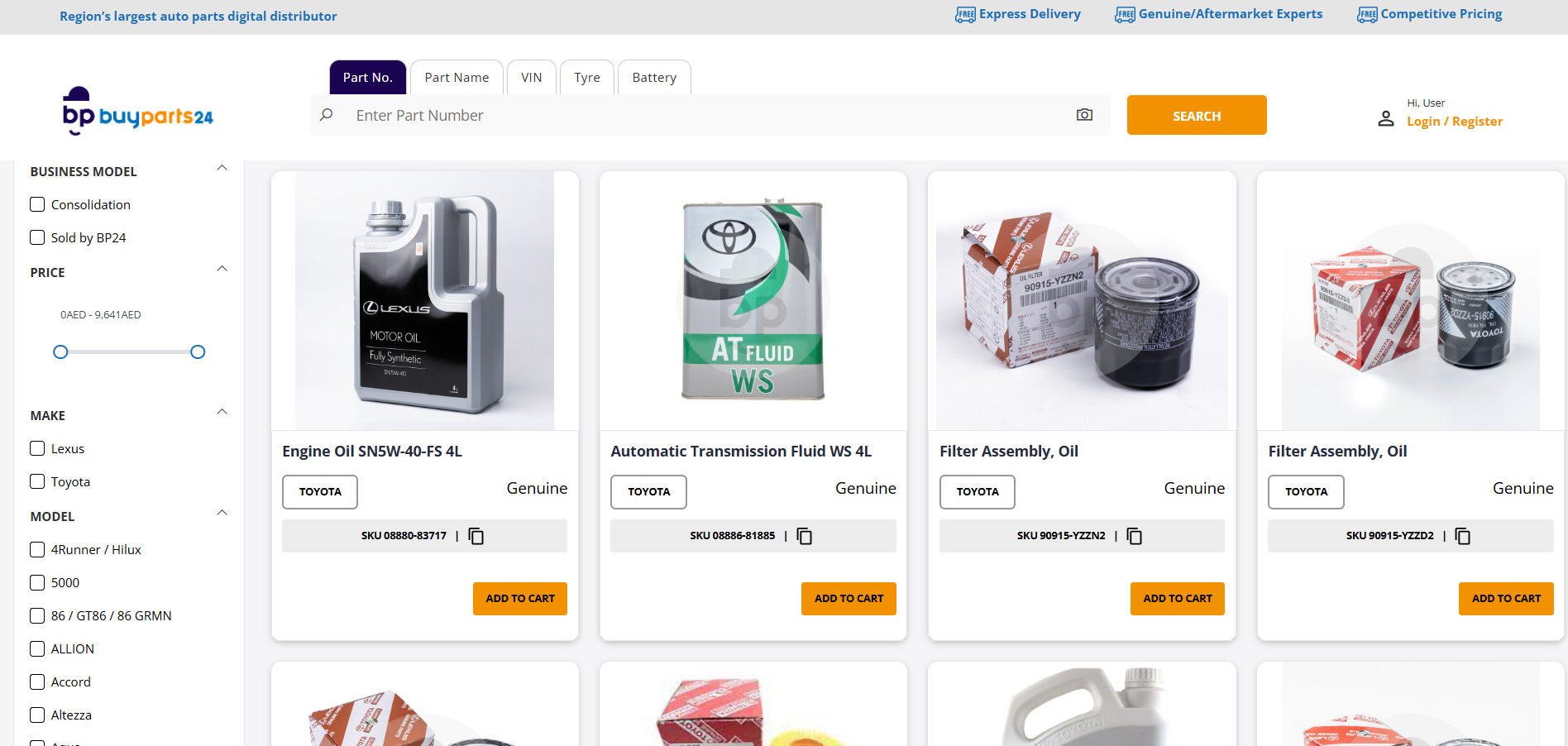Copy SKU 08880-83717 using copy icon

(x=476, y=536)
